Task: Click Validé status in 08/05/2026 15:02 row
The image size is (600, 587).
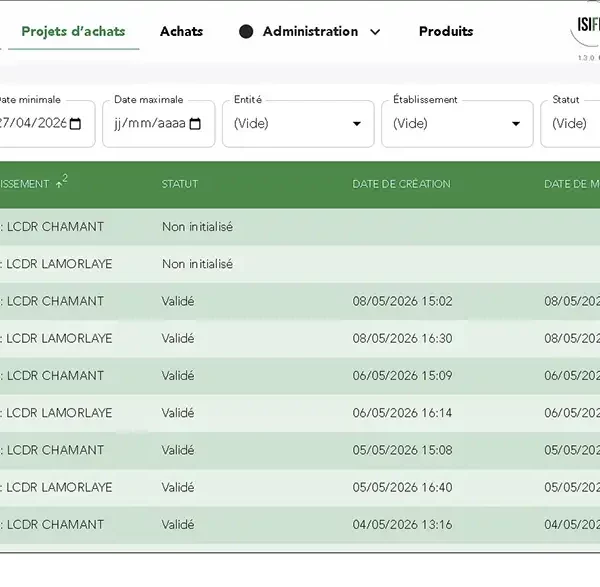Action: [178, 301]
